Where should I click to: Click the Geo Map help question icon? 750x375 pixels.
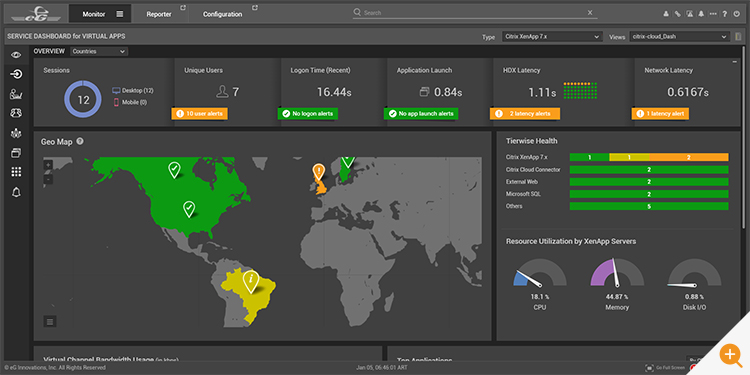(80, 141)
